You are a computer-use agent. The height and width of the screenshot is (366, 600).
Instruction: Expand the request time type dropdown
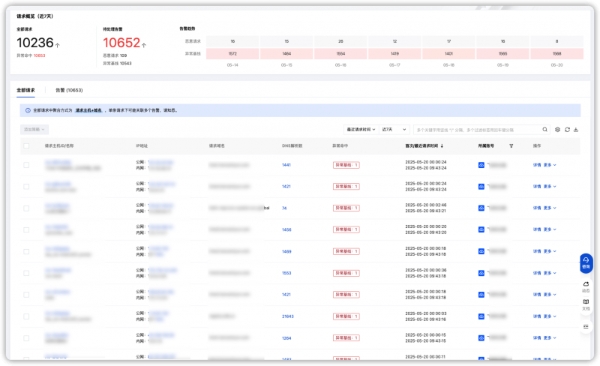click(x=361, y=129)
